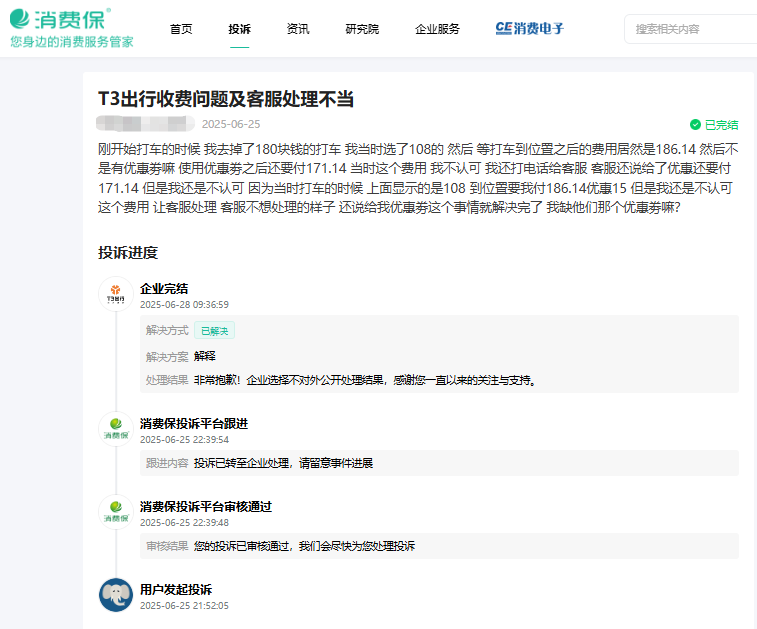Click the blurred complainant username
Image resolution: width=757 pixels, height=629 pixels.
point(145,124)
